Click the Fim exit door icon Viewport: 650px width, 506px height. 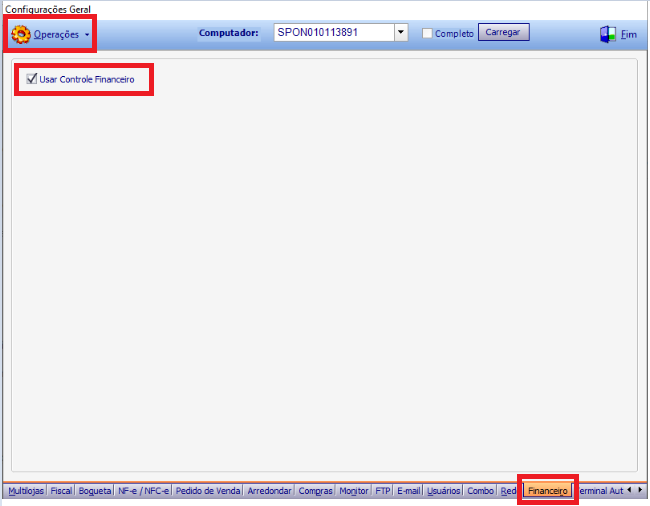[607, 34]
